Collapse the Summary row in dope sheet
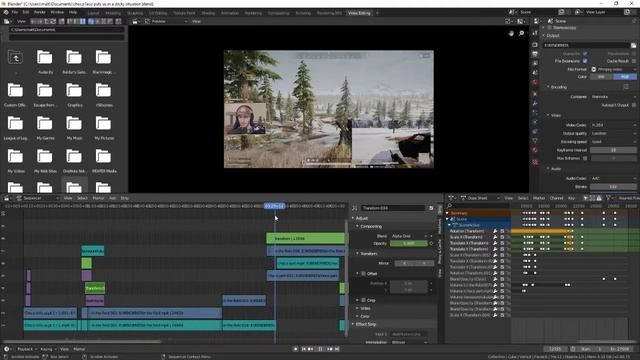The width and height of the screenshot is (640, 360). click(448, 213)
